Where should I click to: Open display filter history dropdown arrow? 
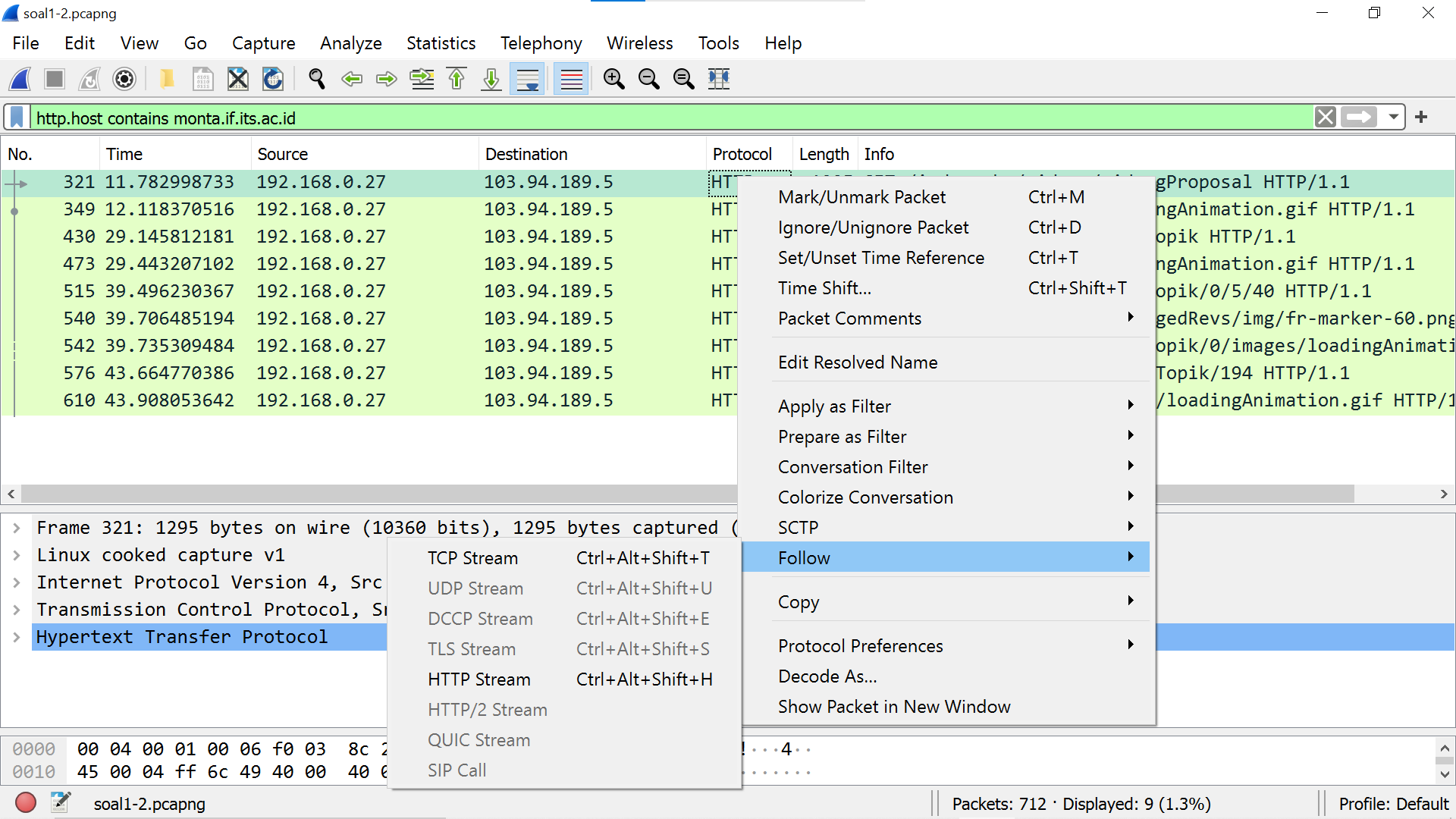(x=1393, y=118)
